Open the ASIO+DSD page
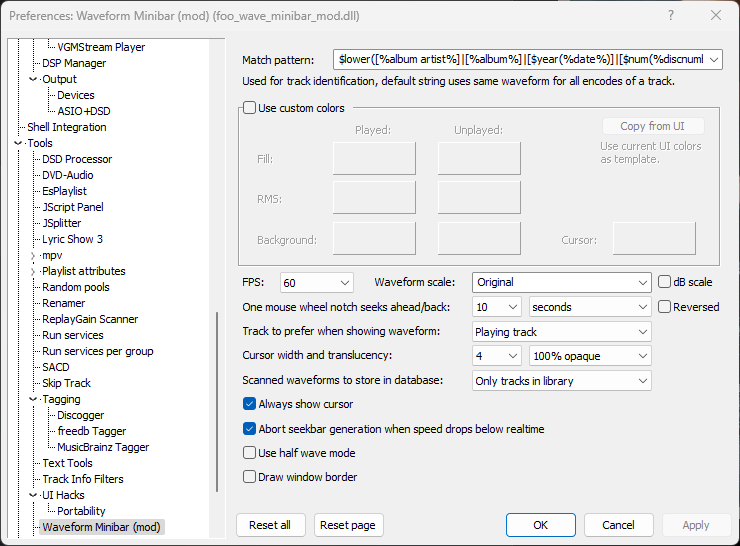 click(84, 111)
